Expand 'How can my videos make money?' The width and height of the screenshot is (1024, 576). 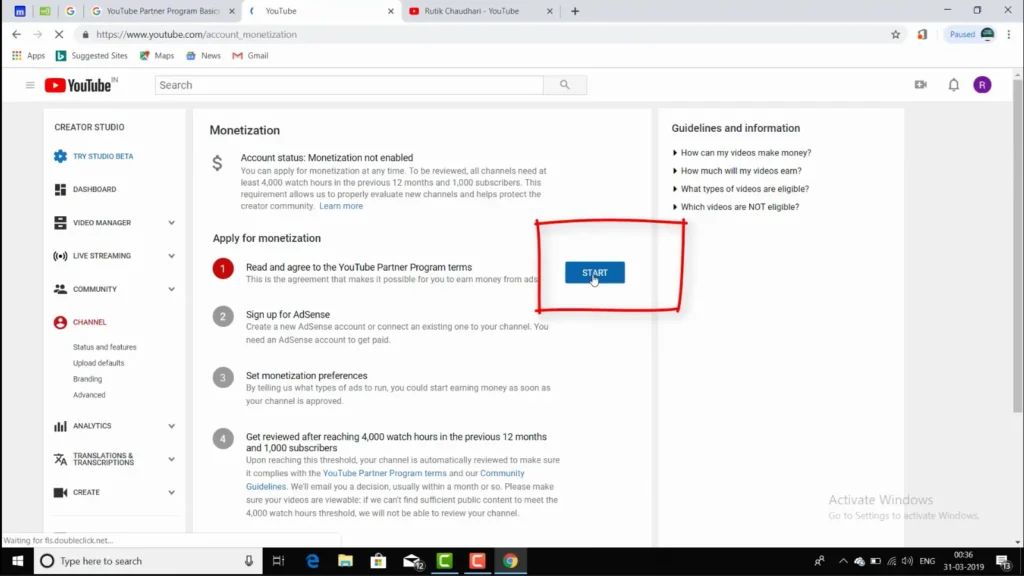(x=742, y=153)
